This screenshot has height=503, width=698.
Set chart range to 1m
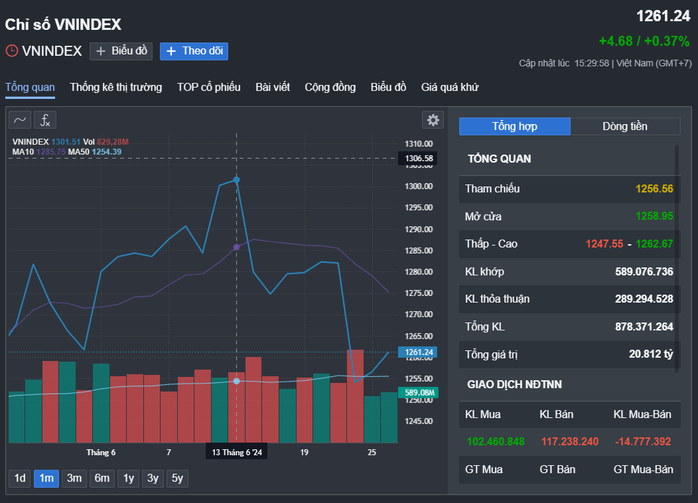[x=47, y=479]
